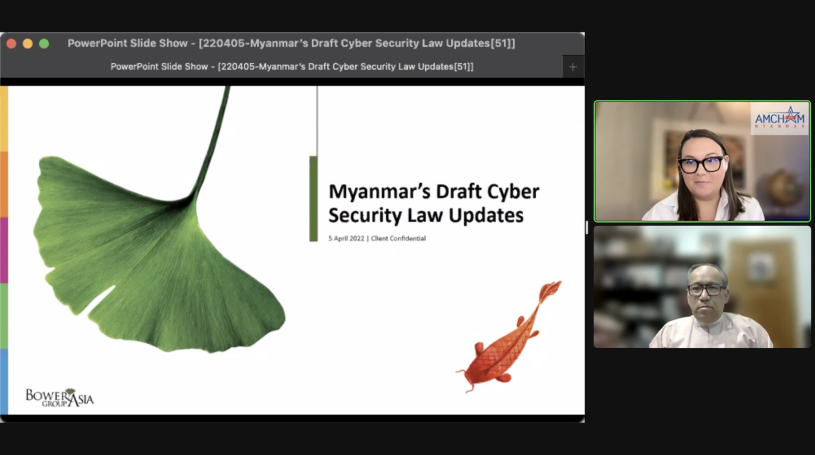Screen dimensions: 815x455
Task: Click the new tab plus button
Action: (x=573, y=67)
